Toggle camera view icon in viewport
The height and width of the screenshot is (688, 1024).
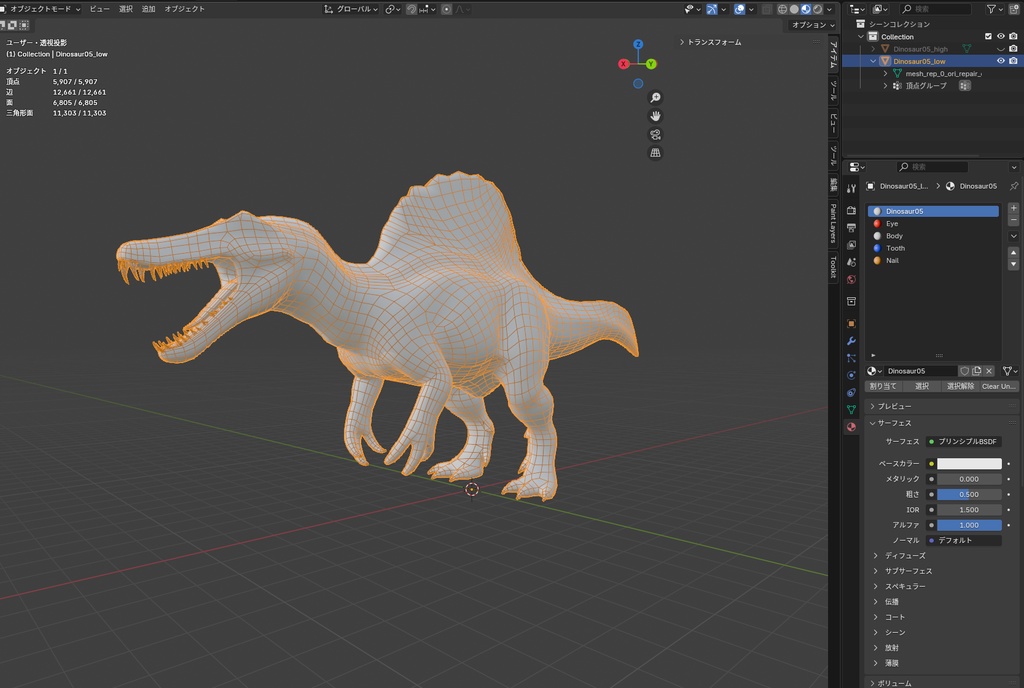tap(656, 134)
